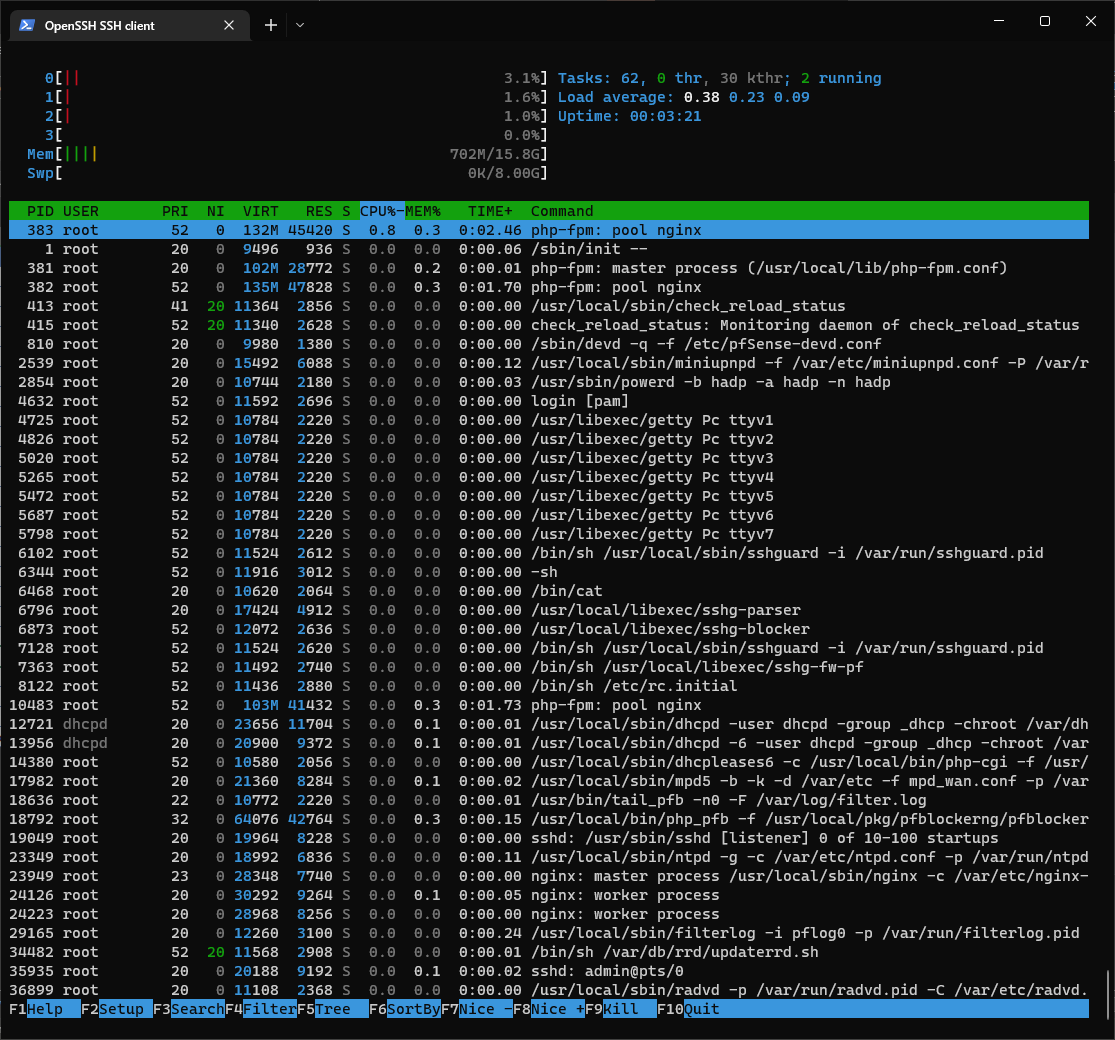Select the login [pam] process row
Screen dimensions: 1115x1040
point(548,401)
